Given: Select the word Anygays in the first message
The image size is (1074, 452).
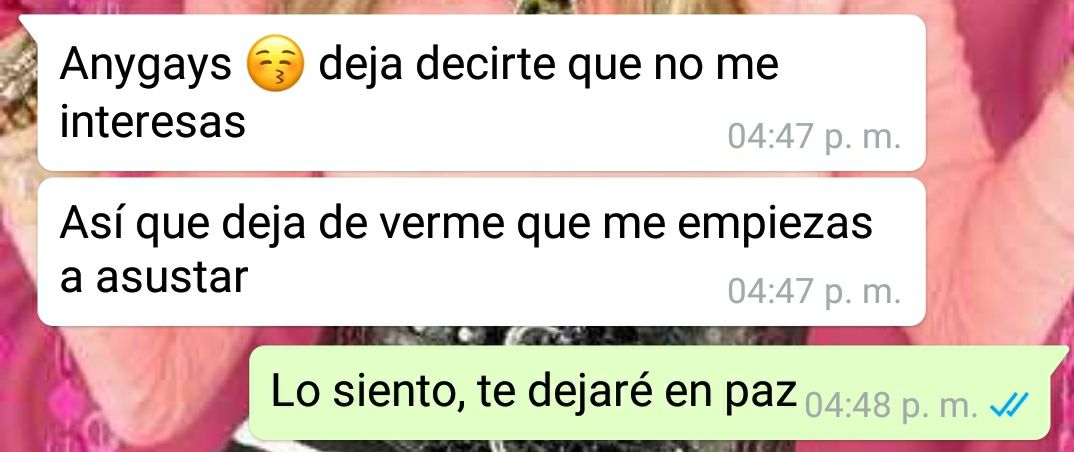Looking at the screenshot, I should tap(146, 66).
